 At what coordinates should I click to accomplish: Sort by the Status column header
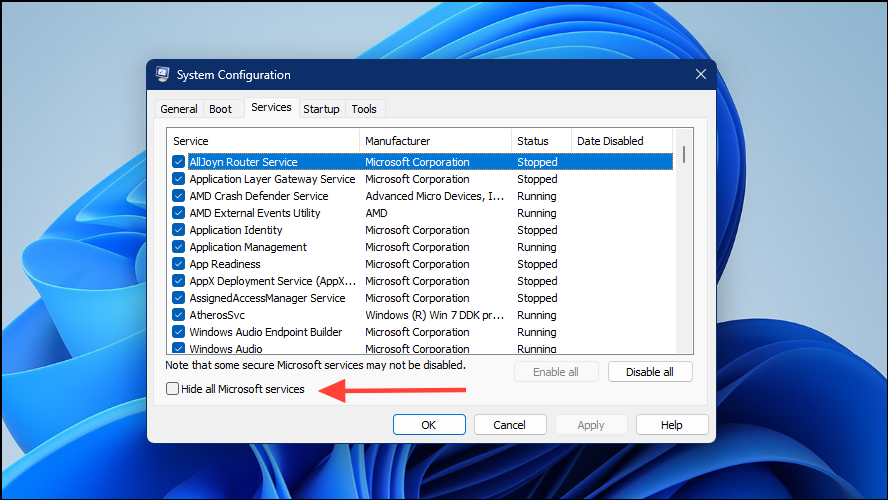coord(541,141)
